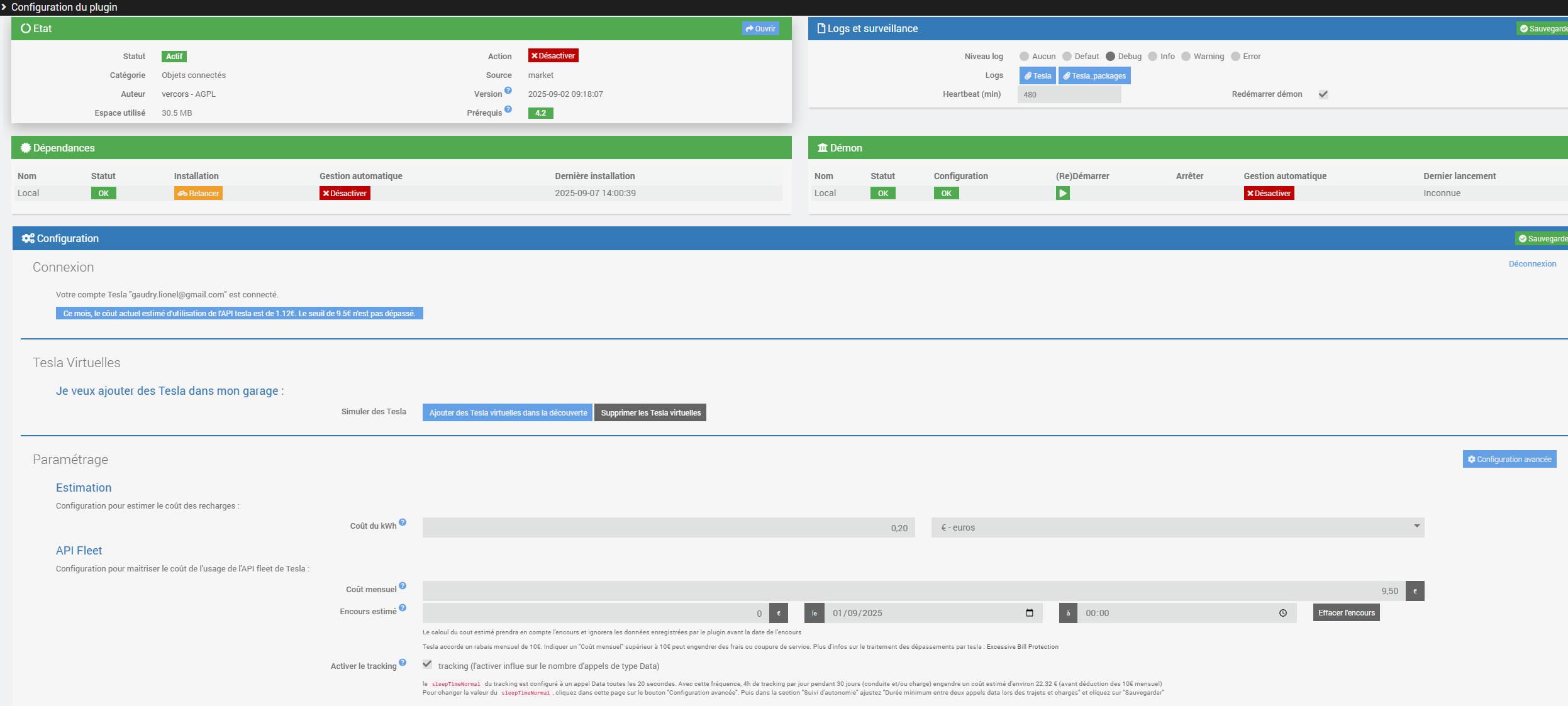Click help icon beside Coût mensuel
Screen dimensions: 1568x706
403,586
